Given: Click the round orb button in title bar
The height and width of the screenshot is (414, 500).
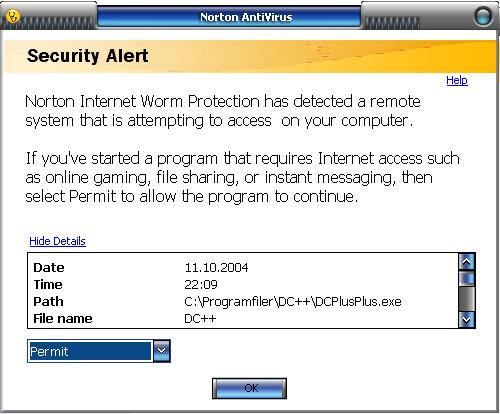Looking at the screenshot, I should click(483, 16).
